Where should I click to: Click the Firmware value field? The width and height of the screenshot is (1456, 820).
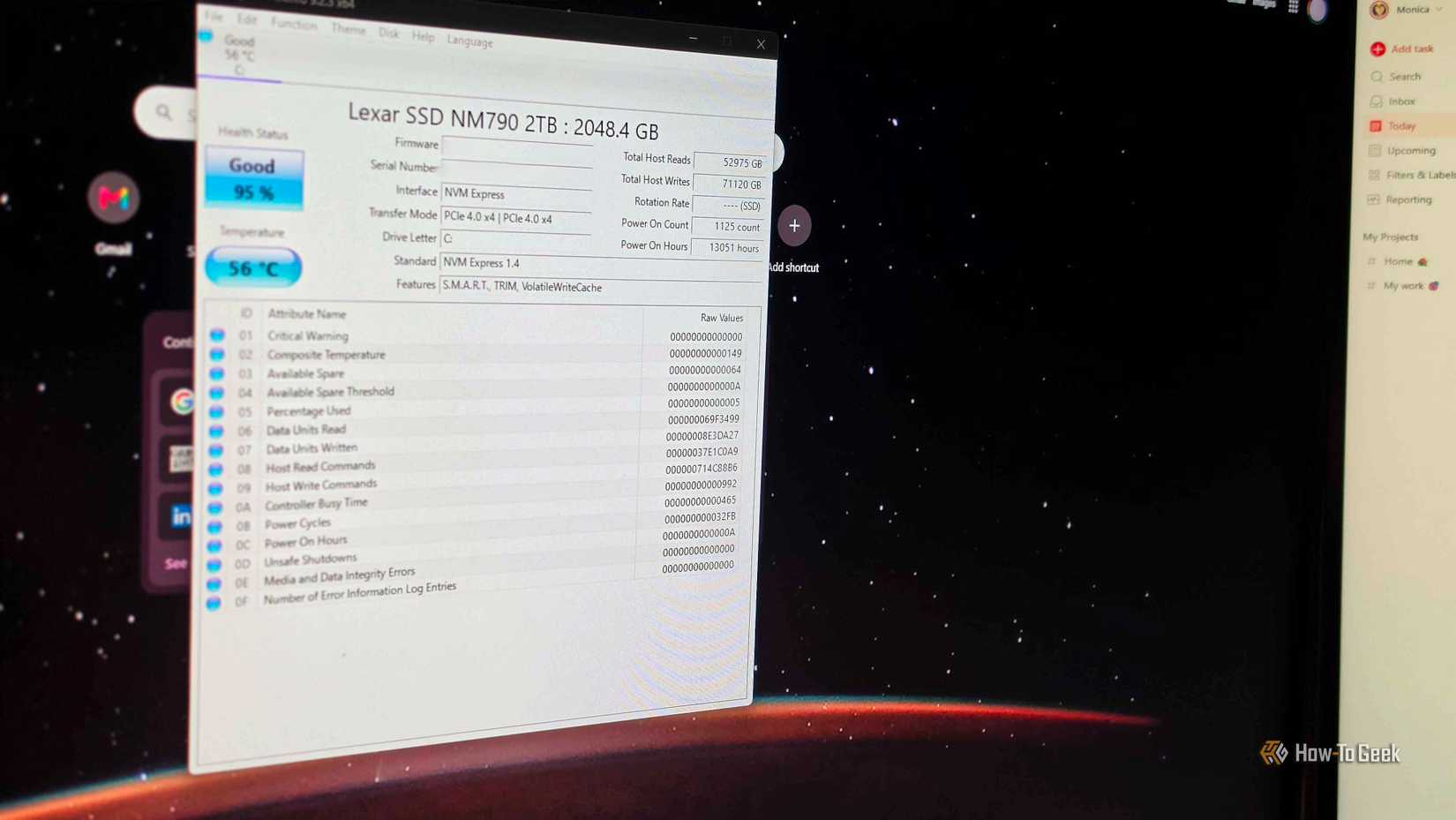click(x=516, y=146)
